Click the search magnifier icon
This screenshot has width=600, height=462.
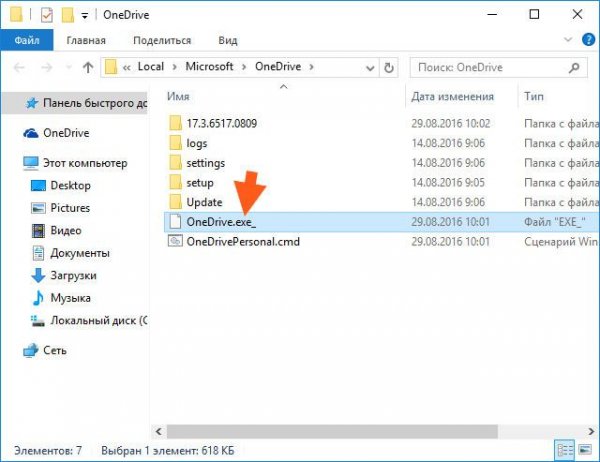pos(574,68)
